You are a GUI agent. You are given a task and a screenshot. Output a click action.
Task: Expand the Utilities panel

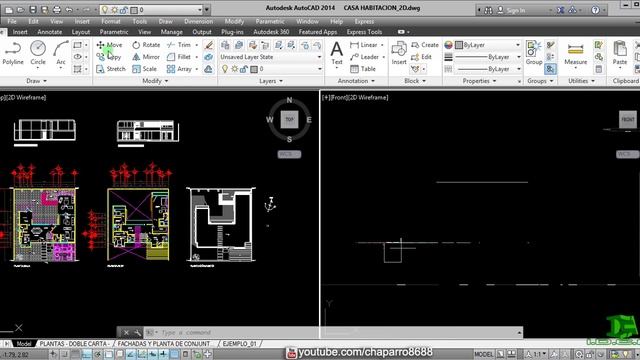[581, 81]
